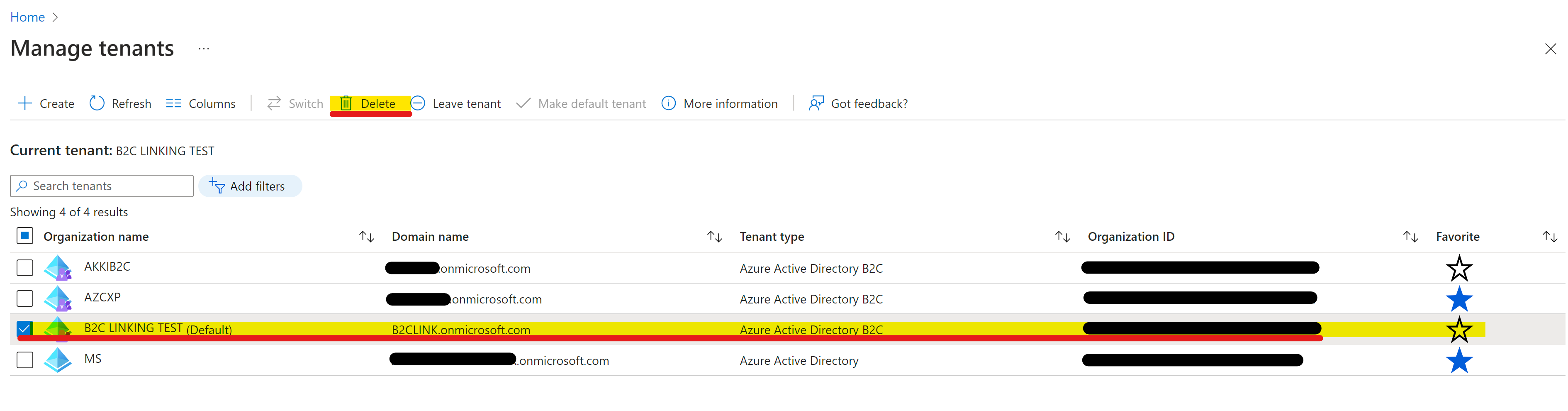Image resolution: width=1568 pixels, height=411 pixels.
Task: Click the Organization ID column header
Action: coord(1131,237)
